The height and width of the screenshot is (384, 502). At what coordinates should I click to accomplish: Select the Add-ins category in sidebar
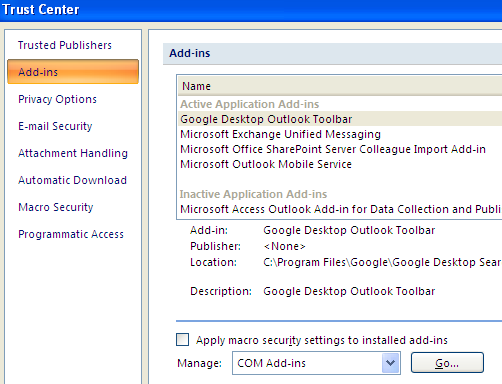tap(73, 72)
